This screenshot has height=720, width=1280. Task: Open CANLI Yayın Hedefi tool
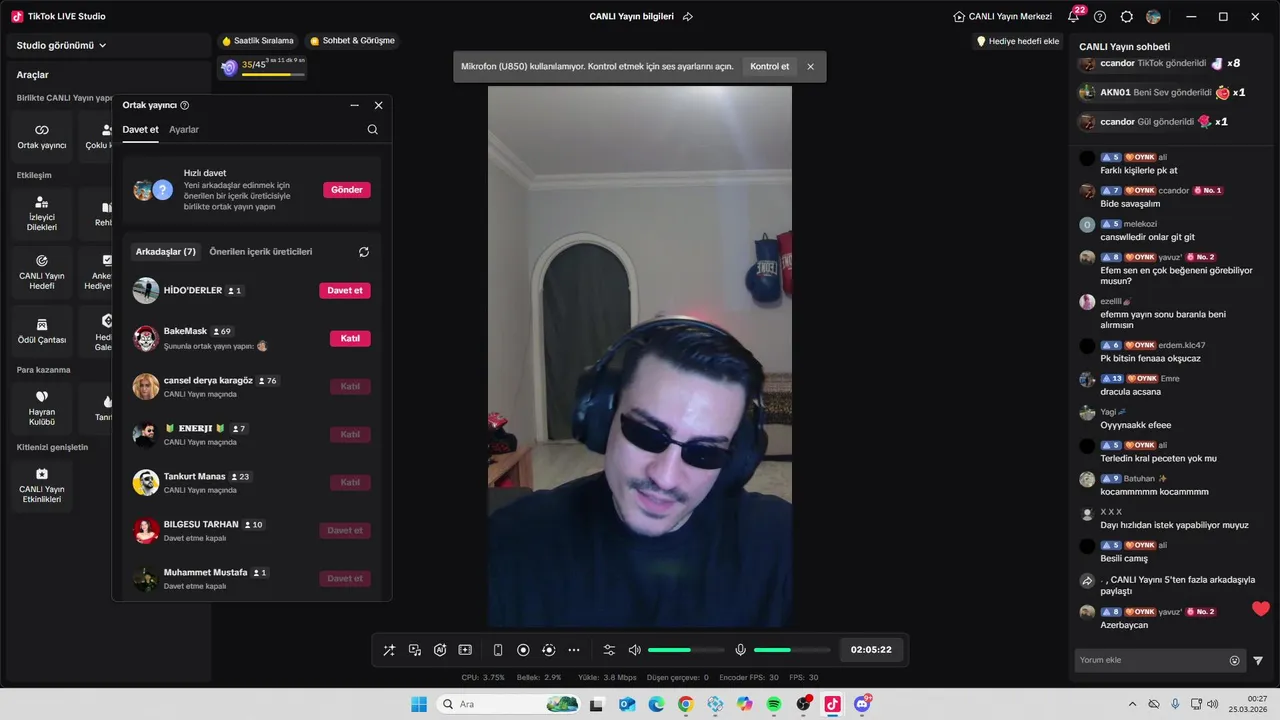click(x=42, y=272)
